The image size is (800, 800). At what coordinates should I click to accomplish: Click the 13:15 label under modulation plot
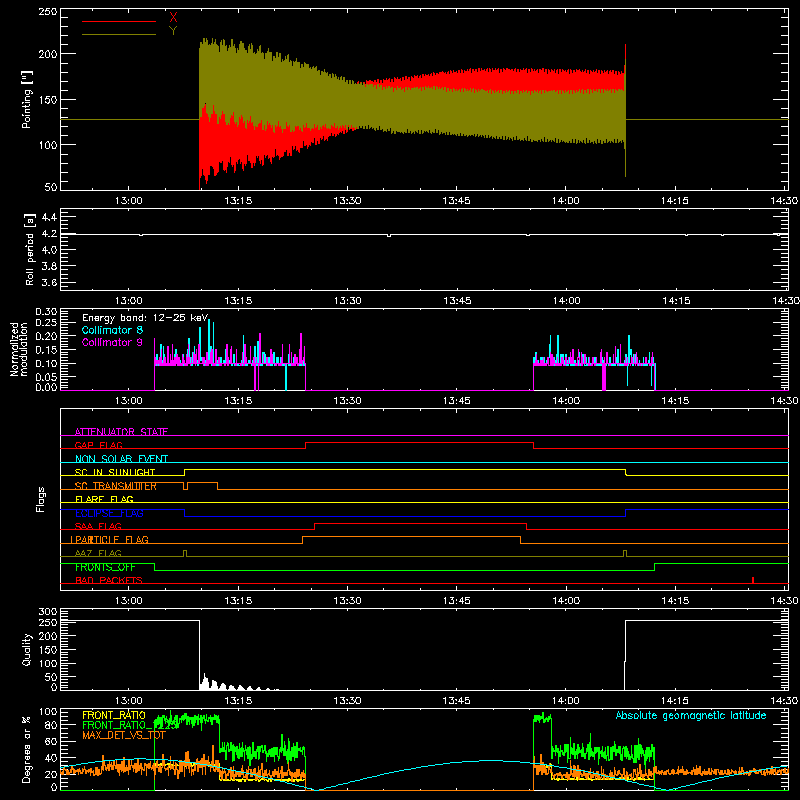[x=238, y=401]
